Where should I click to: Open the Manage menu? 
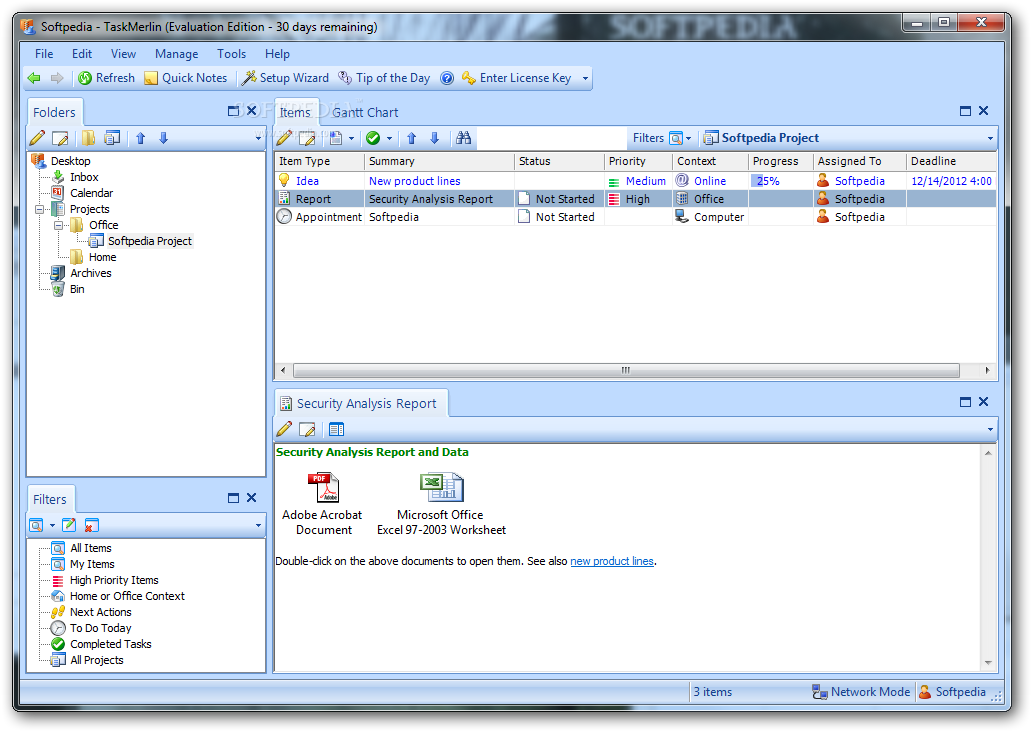(176, 54)
